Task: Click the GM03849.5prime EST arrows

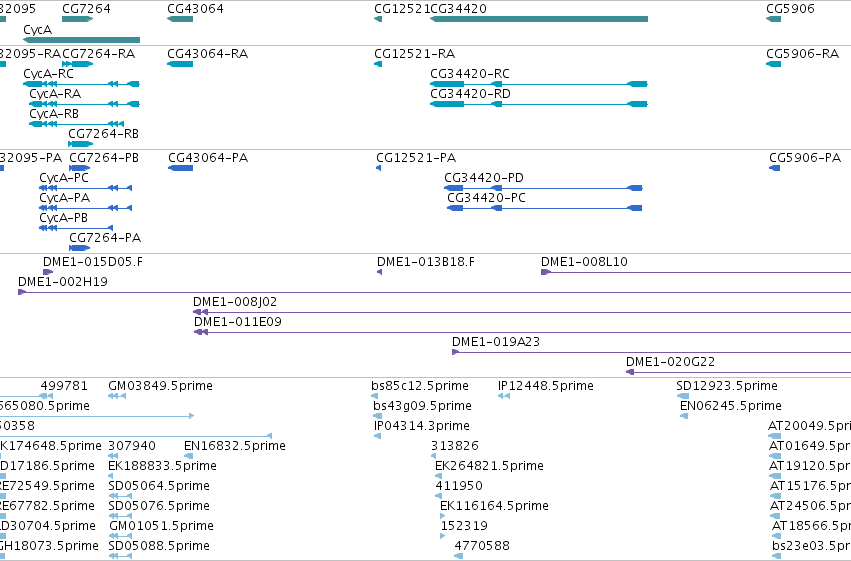Action: click(117, 396)
